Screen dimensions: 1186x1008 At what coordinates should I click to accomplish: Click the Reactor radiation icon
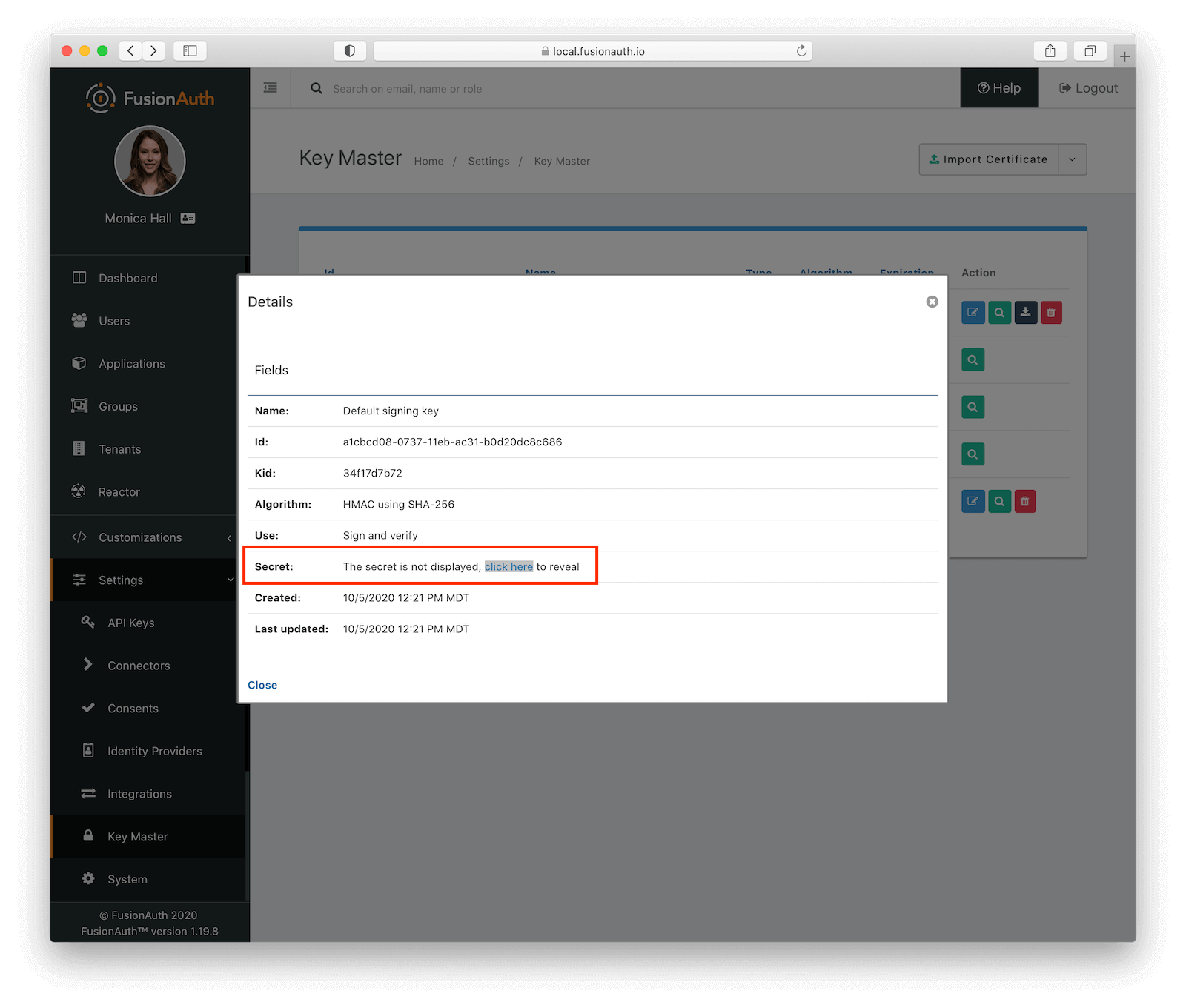79,491
